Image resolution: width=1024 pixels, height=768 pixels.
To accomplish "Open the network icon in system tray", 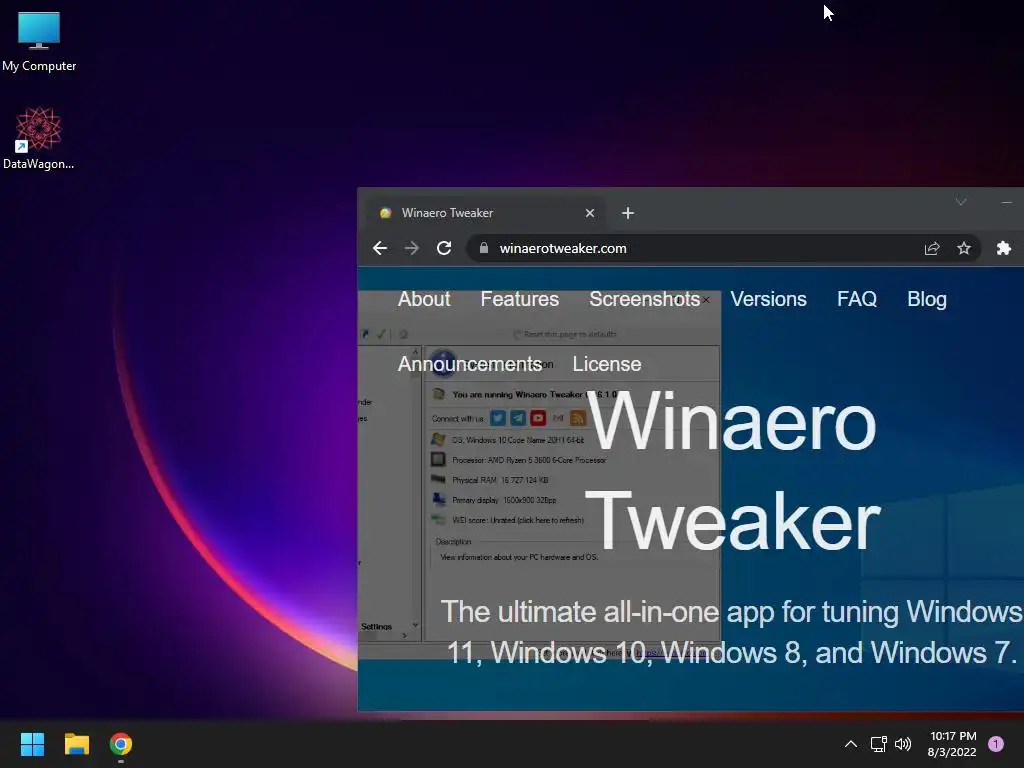I will click(878, 744).
